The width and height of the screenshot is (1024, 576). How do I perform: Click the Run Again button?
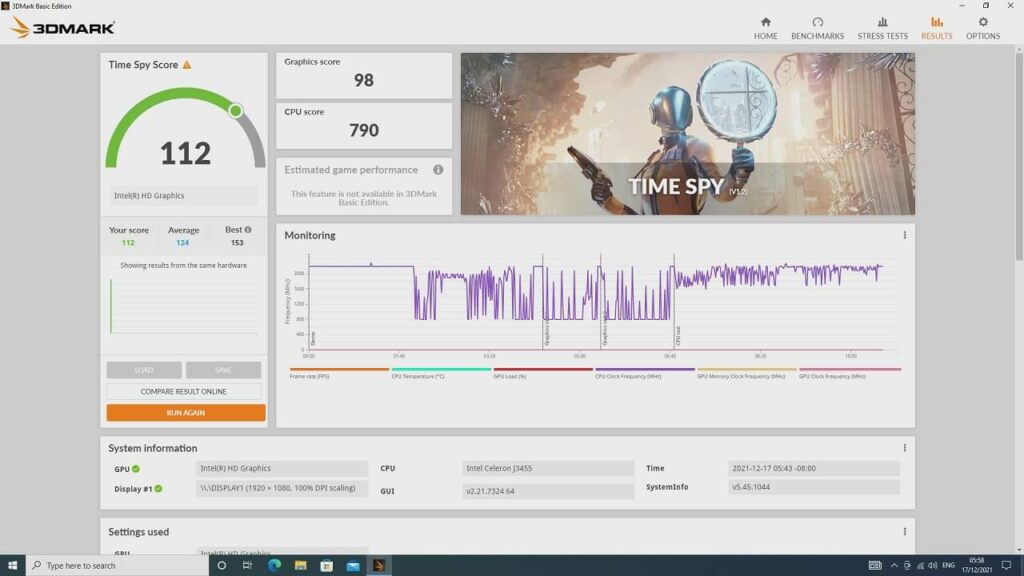pyautogui.click(x=185, y=413)
